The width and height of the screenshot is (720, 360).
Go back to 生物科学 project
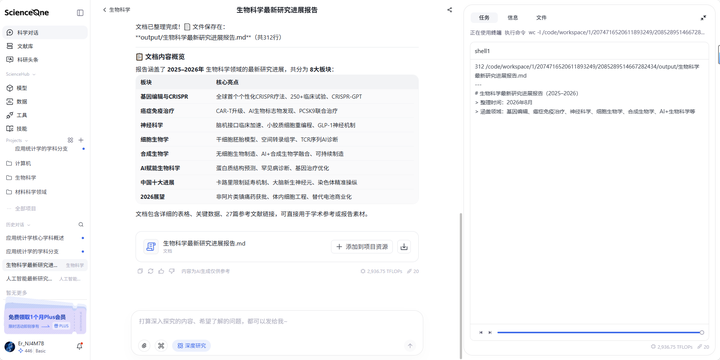coord(117,10)
